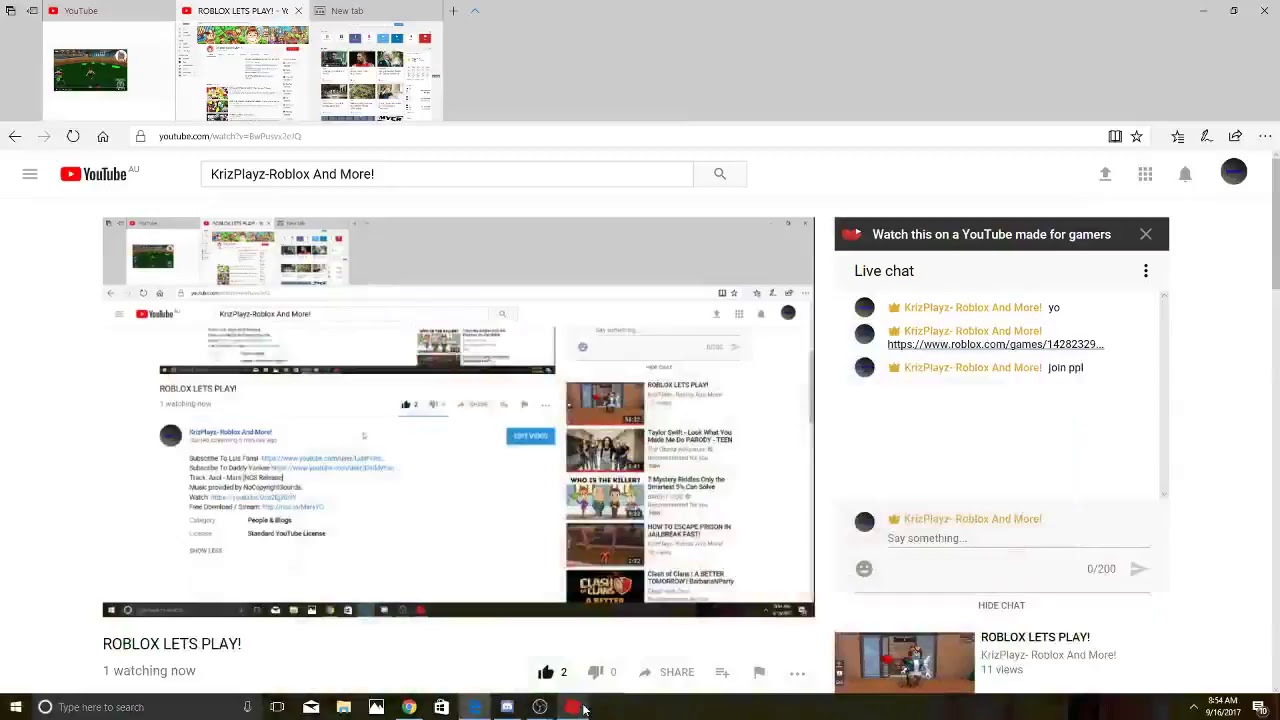Open the ROBLOX LETS PLAY! suggested video thumbnail
The height and width of the screenshot is (720, 1280).
[x=904, y=661]
